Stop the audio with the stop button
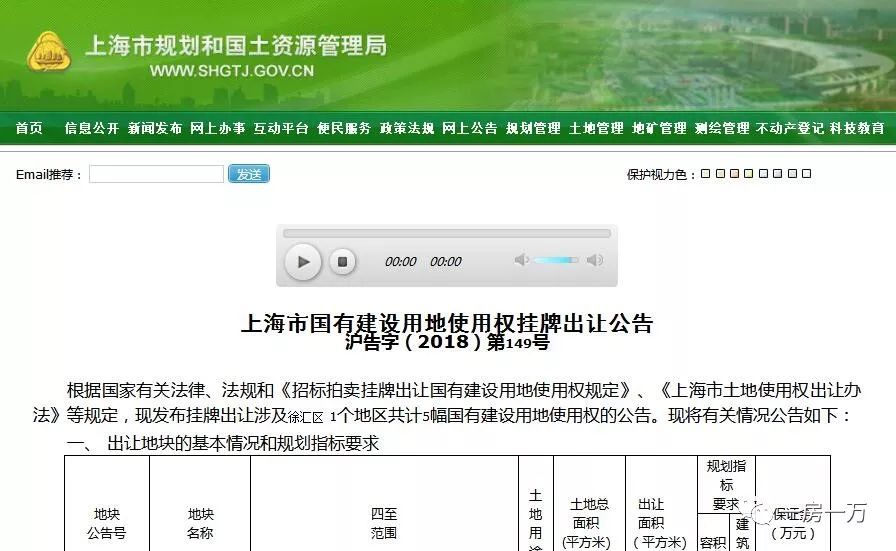896x551 pixels. point(342,262)
